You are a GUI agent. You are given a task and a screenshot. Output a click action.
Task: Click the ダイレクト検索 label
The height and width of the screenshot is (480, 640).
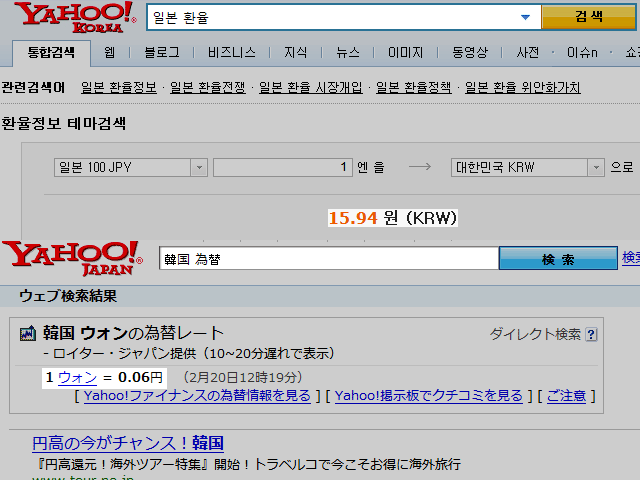[535, 334]
